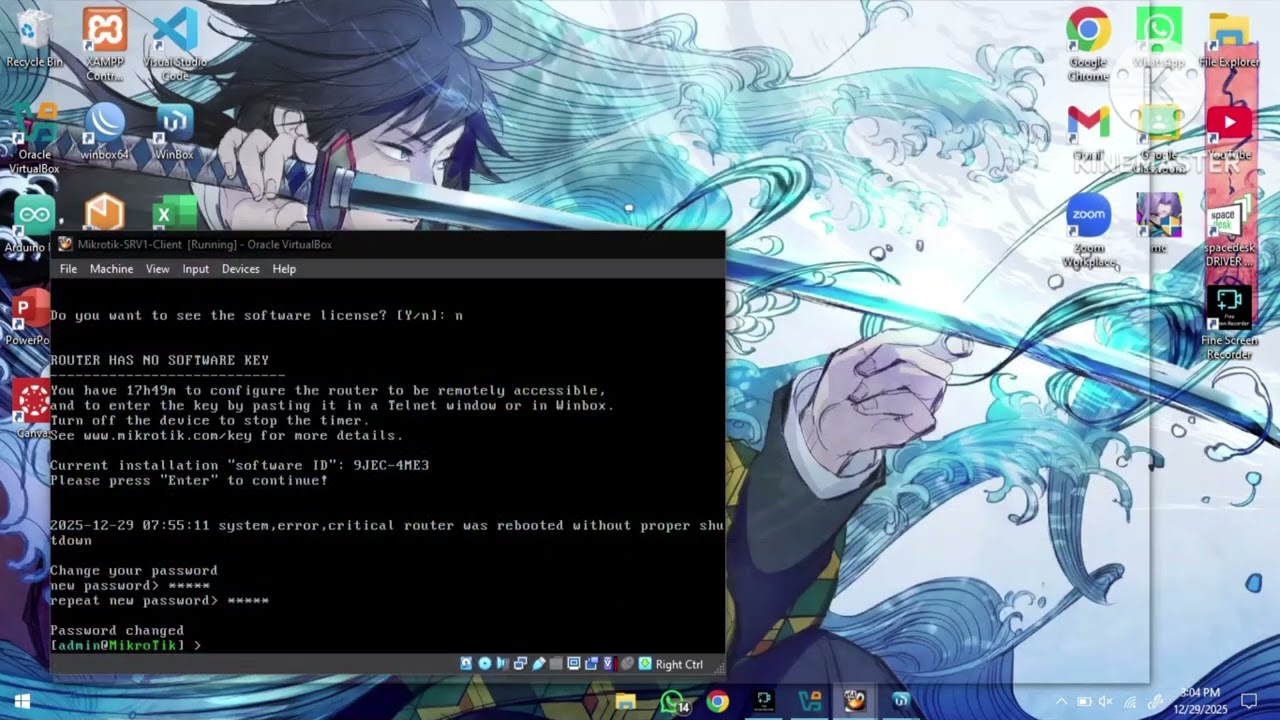Open the network adapter indicator in VirtualBox status bar
Image resolution: width=1280 pixels, height=720 pixels.
(x=521, y=664)
